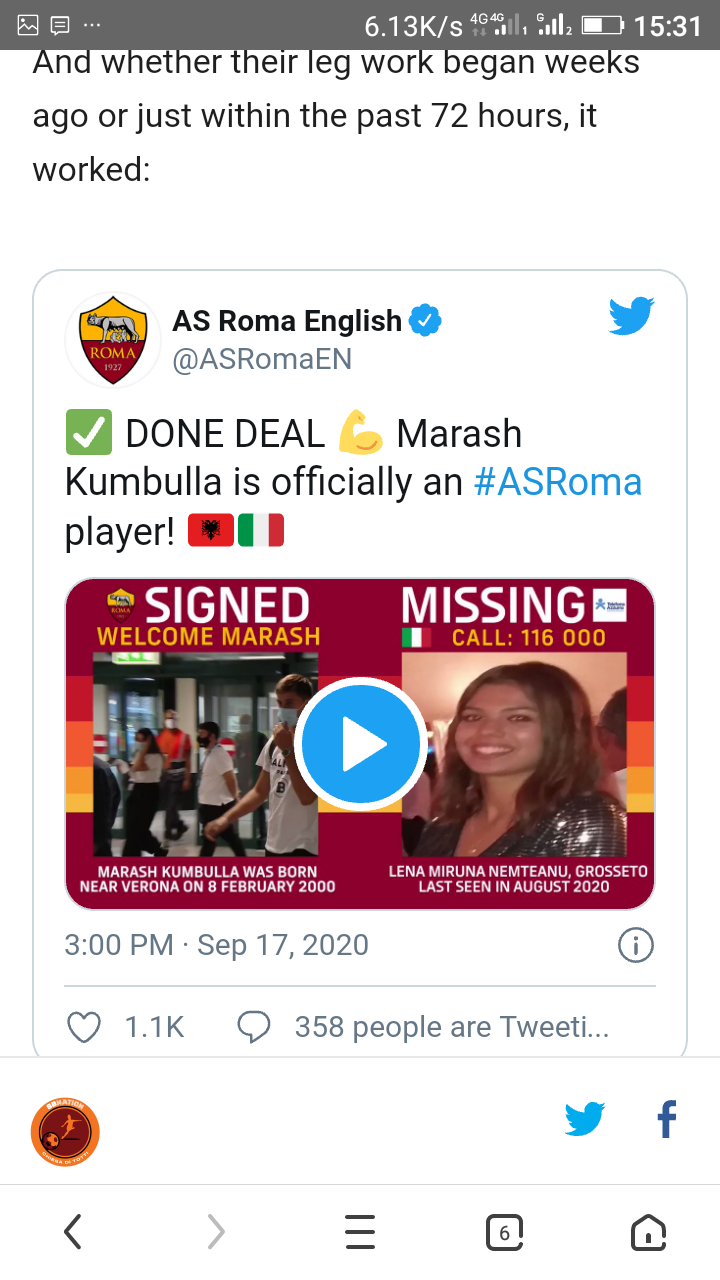Open AS Roma club crest avatar
Viewport: 720px width, 1280px height.
coord(113,340)
